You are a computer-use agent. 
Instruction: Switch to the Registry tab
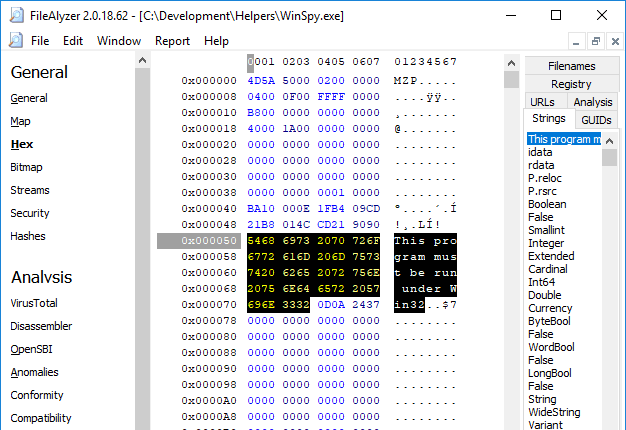[572, 84]
